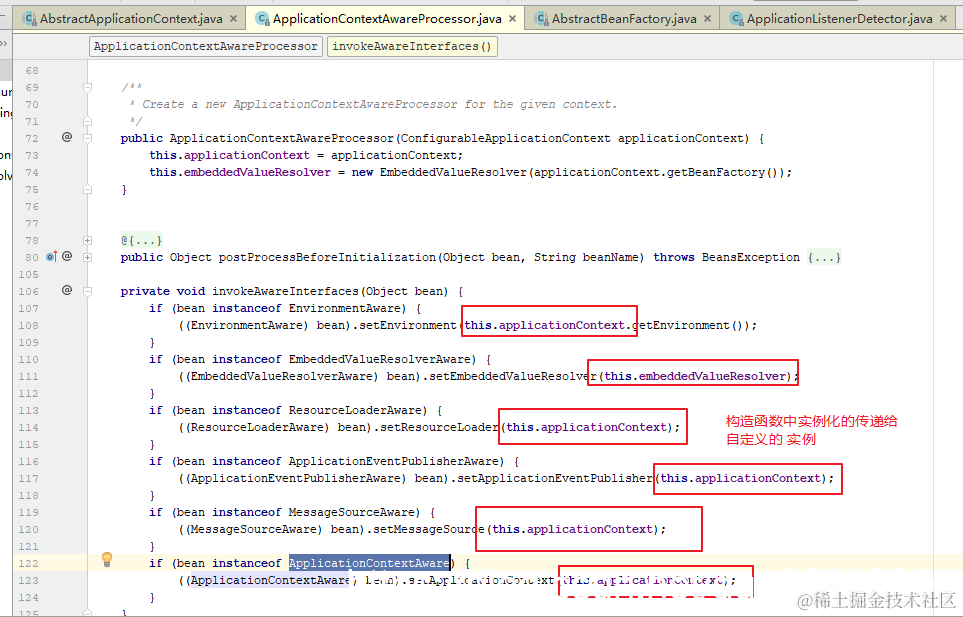
Task: Click postProcessBeforeInitialization method name on line 80
Action: tap(327, 257)
